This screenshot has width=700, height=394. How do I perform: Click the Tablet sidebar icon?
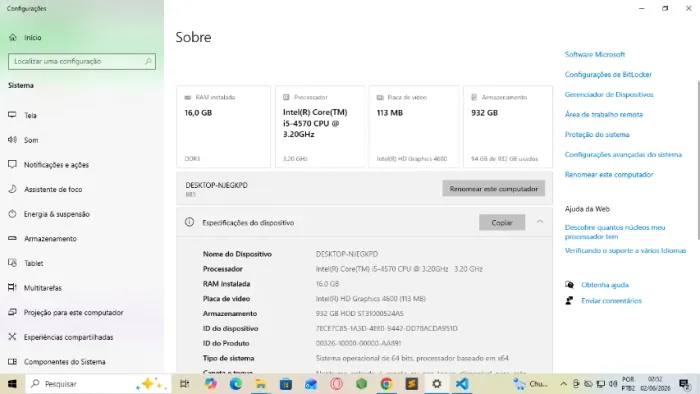coord(12,263)
